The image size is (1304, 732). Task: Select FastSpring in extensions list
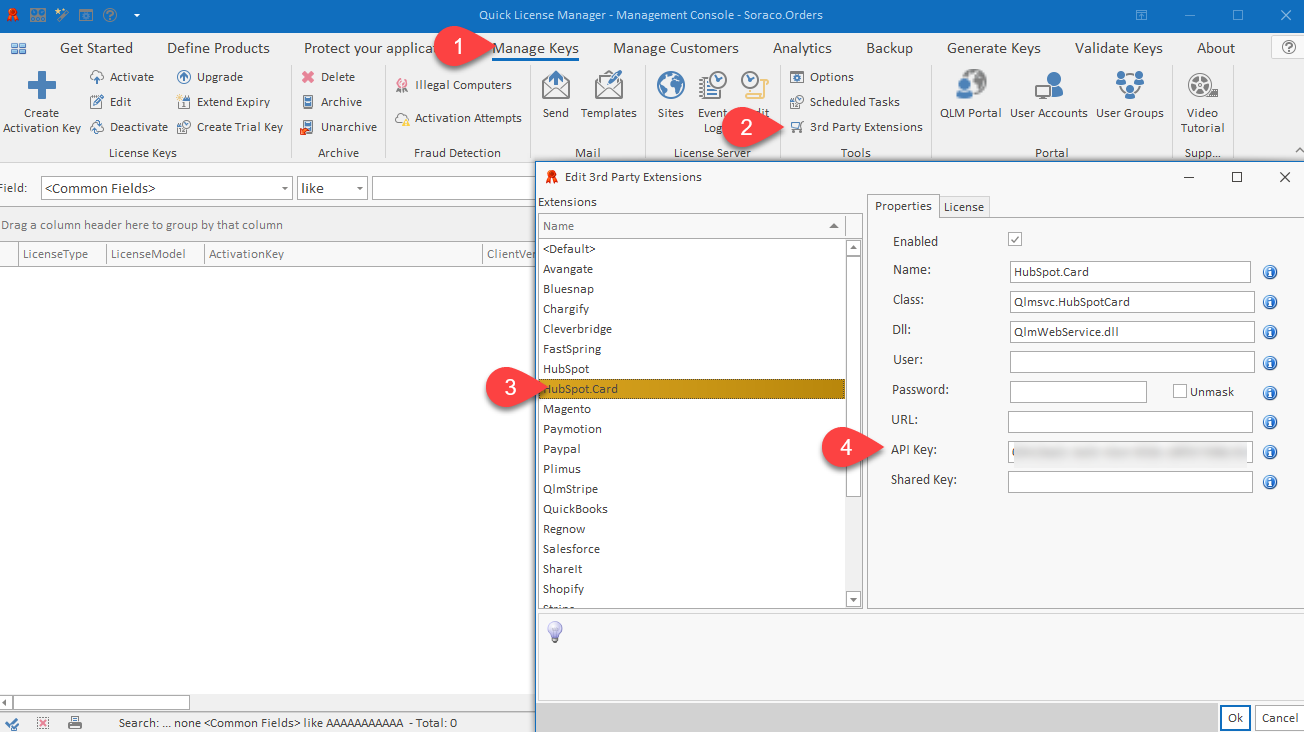click(692, 349)
